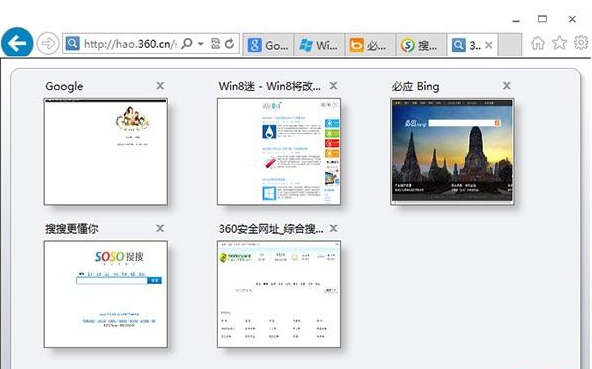Open the Bing page thumbnail
Screen dimensions: 592x369
click(452, 152)
